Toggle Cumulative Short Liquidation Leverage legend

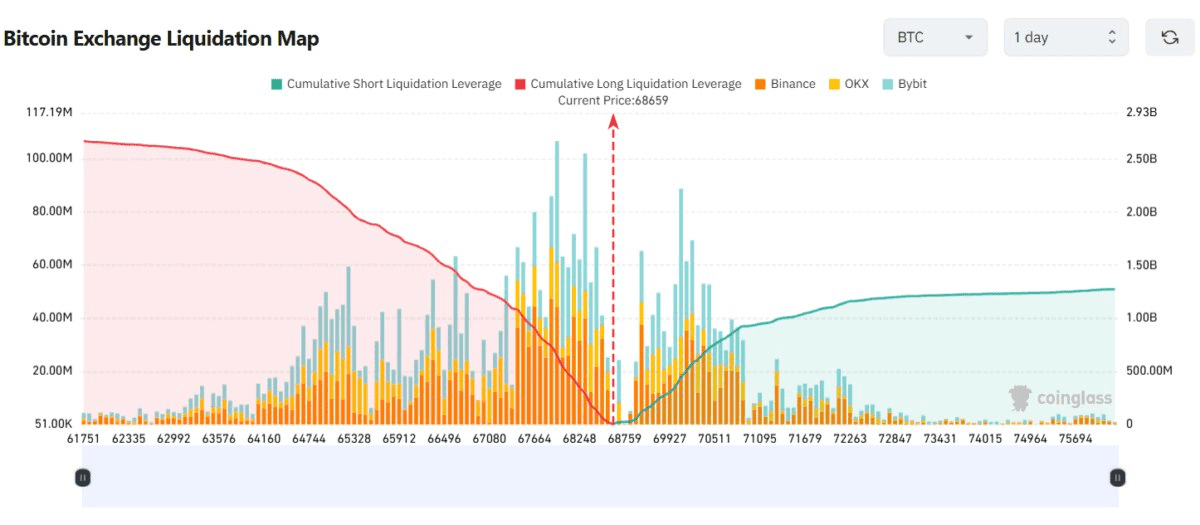pyautogui.click(x=394, y=84)
